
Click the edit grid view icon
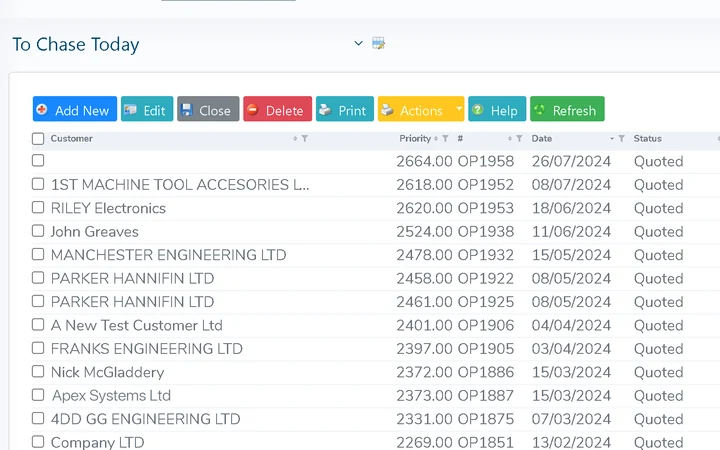click(x=378, y=43)
